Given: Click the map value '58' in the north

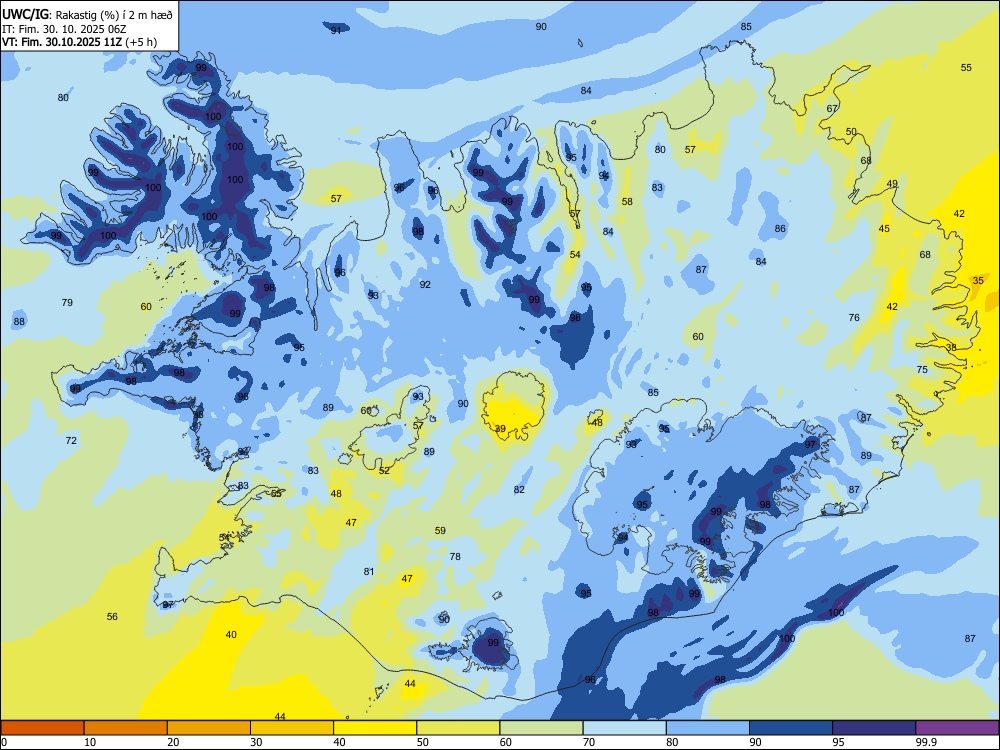Looking at the screenshot, I should pyautogui.click(x=627, y=202).
